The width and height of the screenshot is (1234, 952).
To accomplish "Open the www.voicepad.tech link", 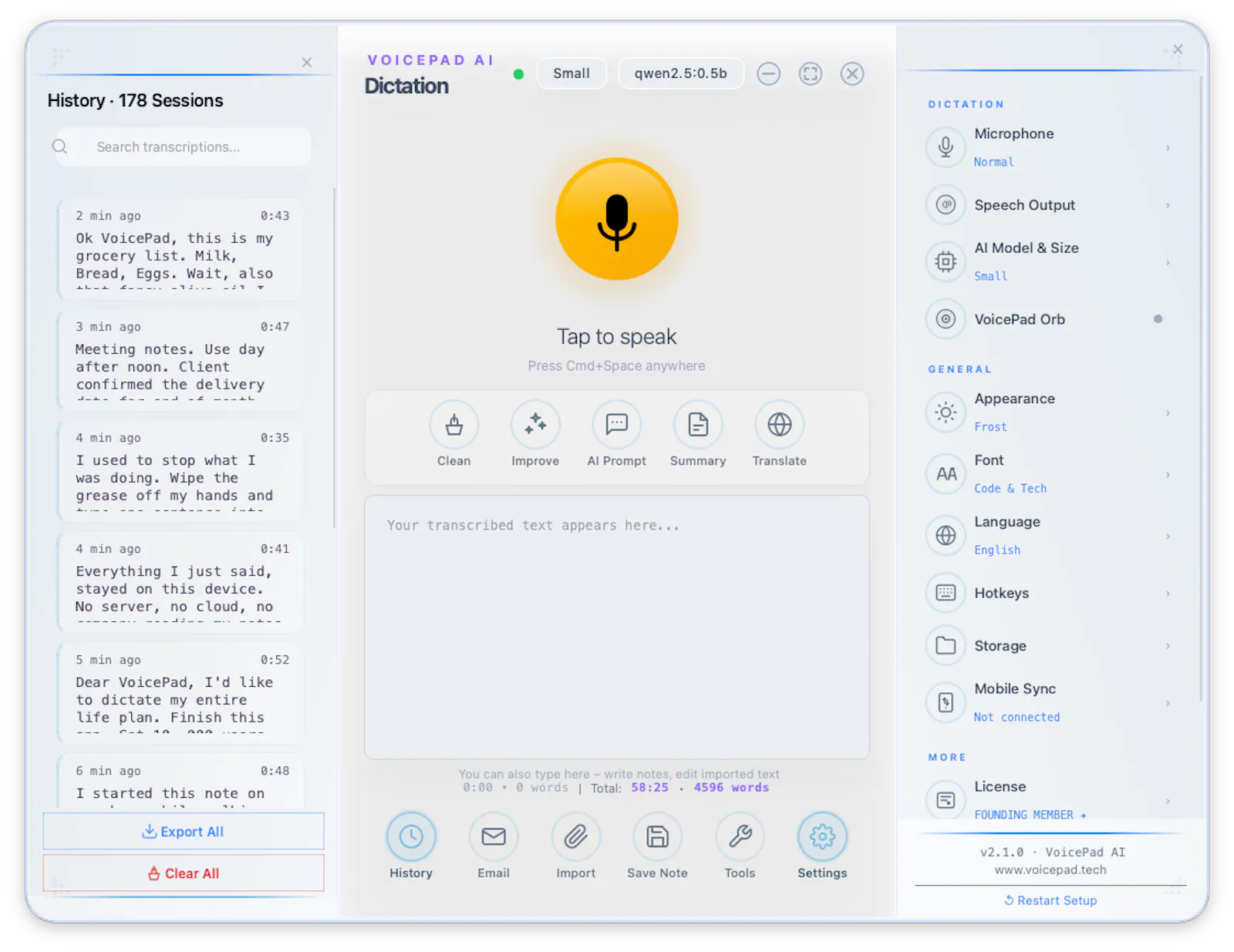I will click(1050, 870).
